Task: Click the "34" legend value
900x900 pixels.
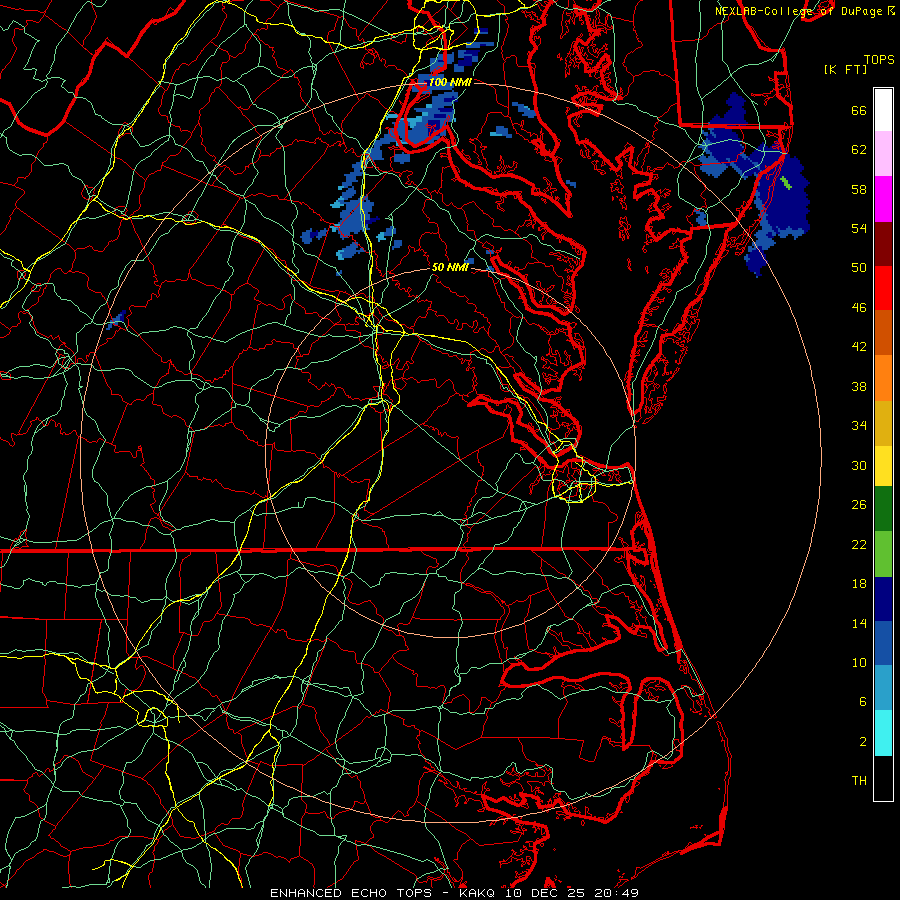Action: coord(859,425)
